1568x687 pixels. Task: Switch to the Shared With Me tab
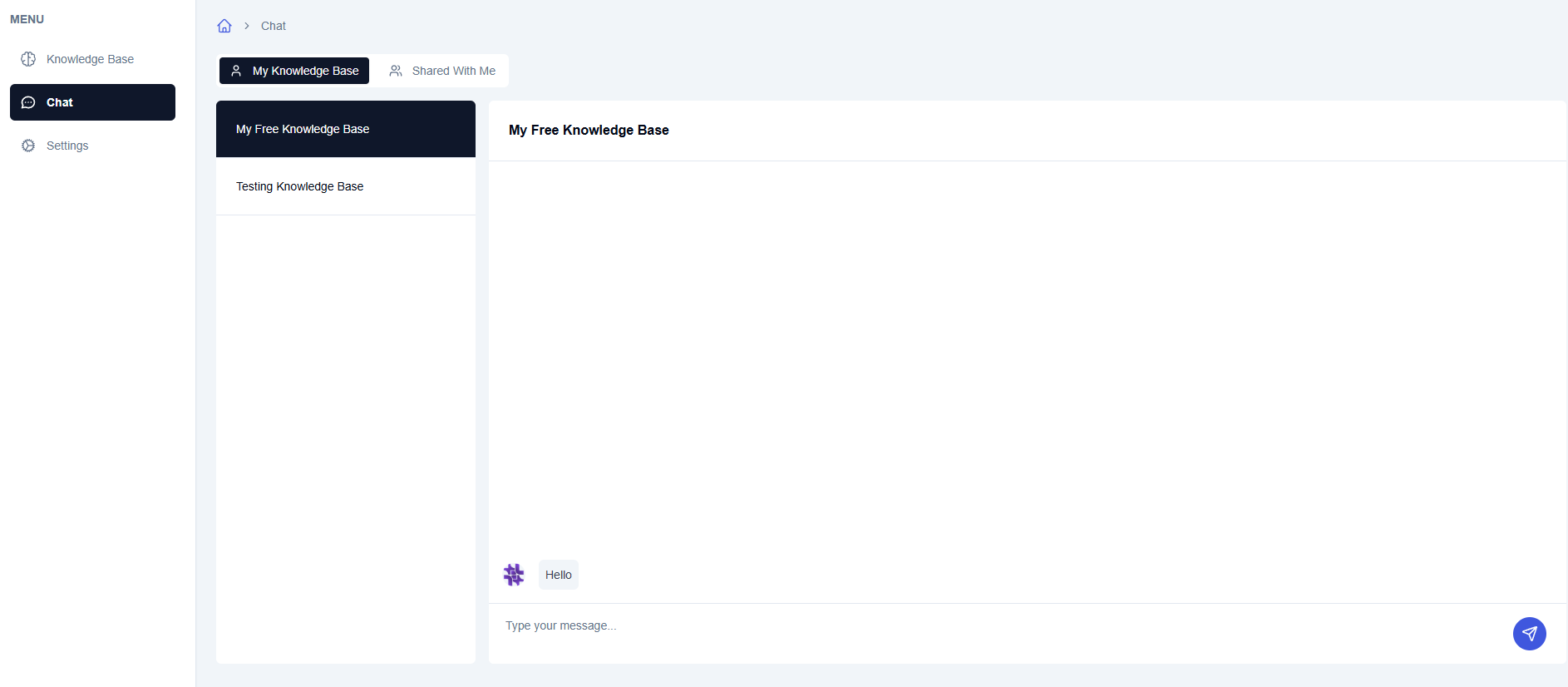click(x=453, y=71)
